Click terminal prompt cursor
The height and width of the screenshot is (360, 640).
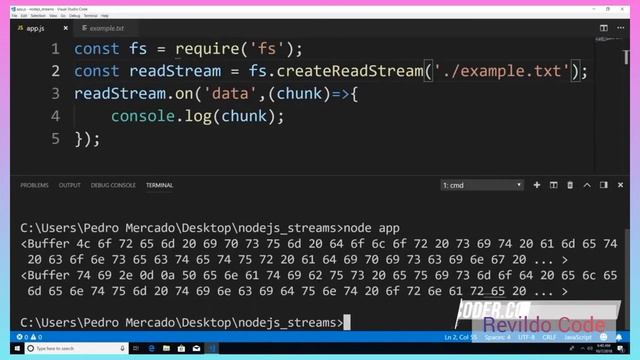coord(347,322)
